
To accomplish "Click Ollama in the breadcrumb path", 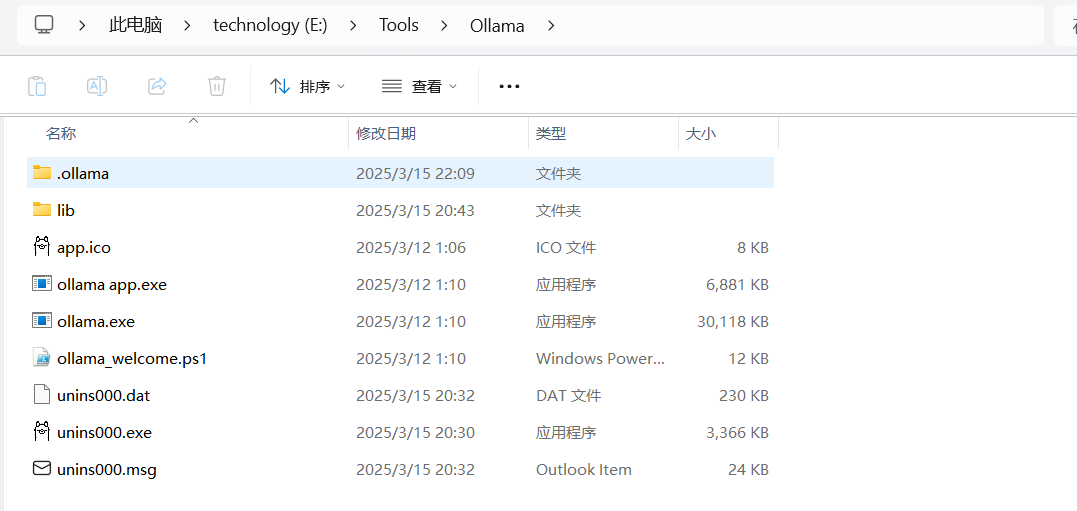I will pyautogui.click(x=497, y=25).
